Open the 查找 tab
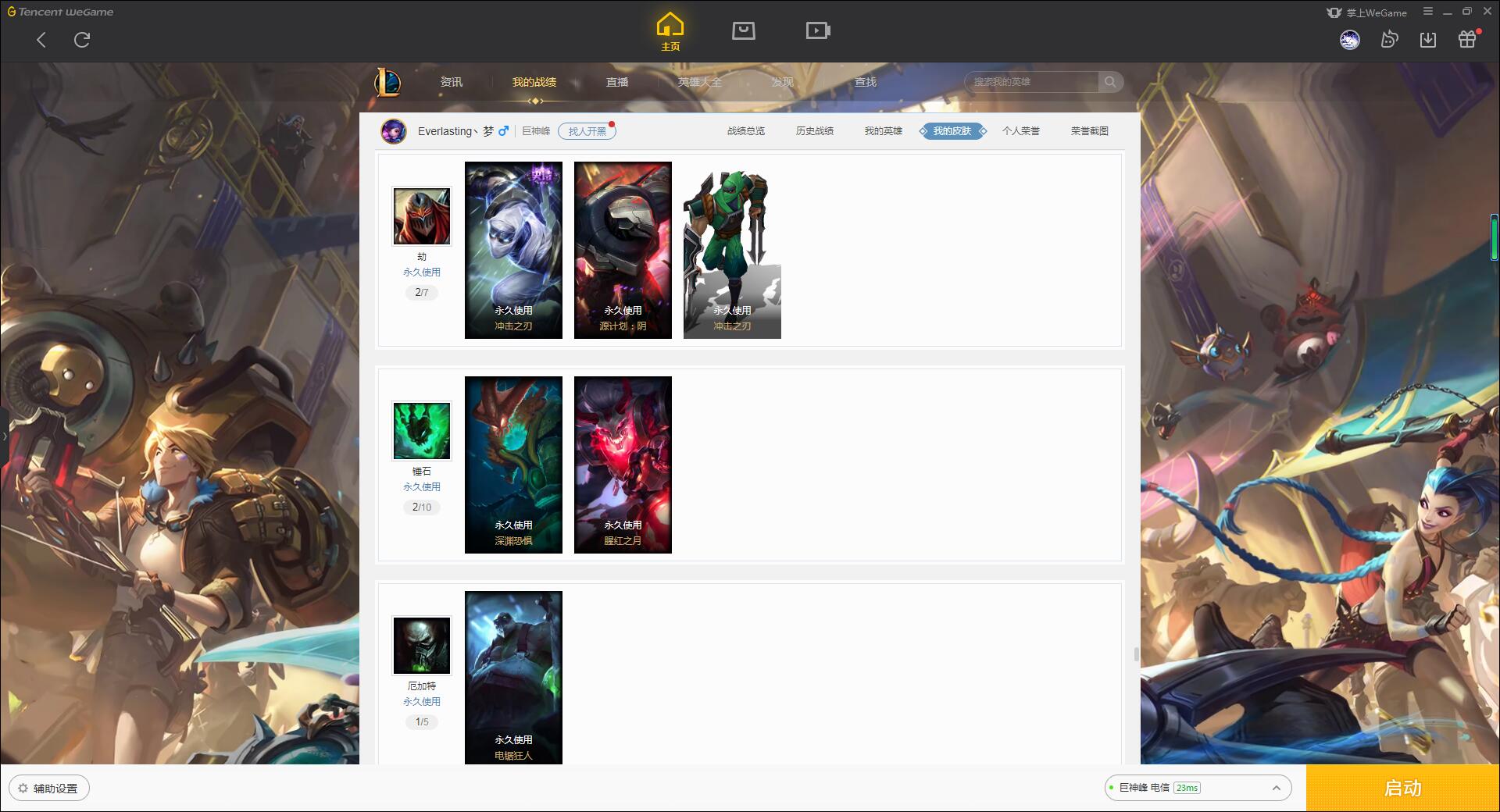The height and width of the screenshot is (812, 1500). tap(866, 82)
